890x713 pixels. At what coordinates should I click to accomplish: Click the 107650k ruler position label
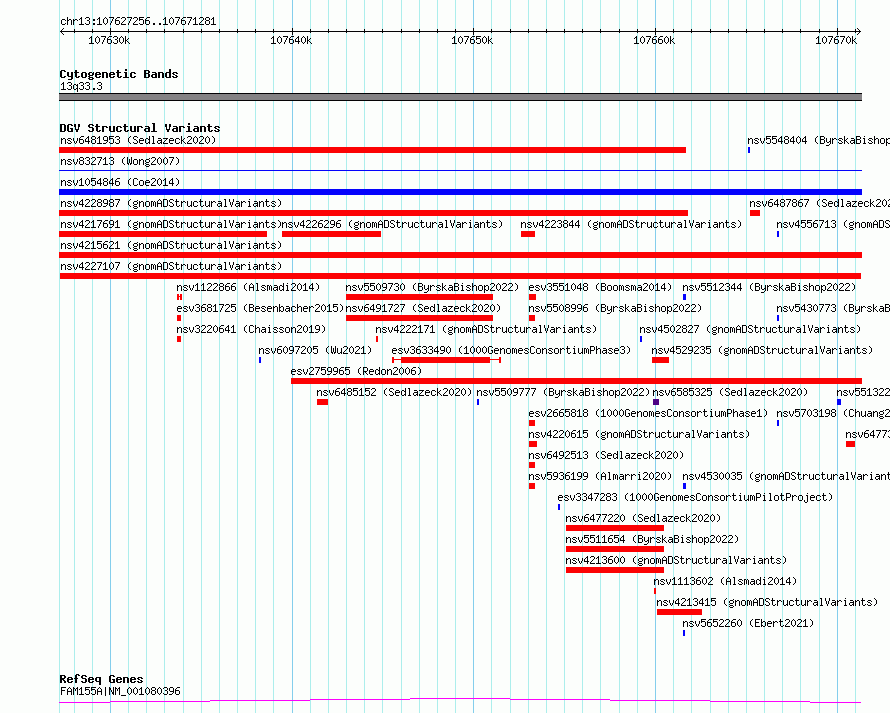(x=472, y=40)
